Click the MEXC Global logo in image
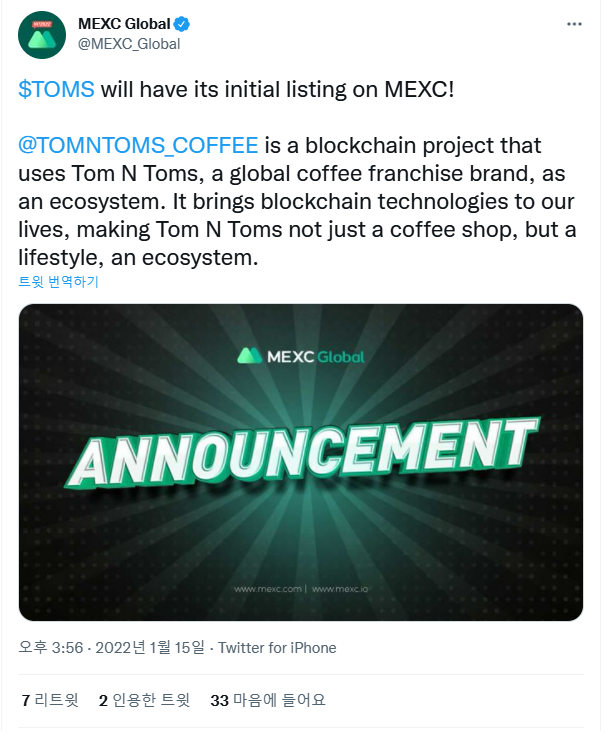 coord(301,356)
